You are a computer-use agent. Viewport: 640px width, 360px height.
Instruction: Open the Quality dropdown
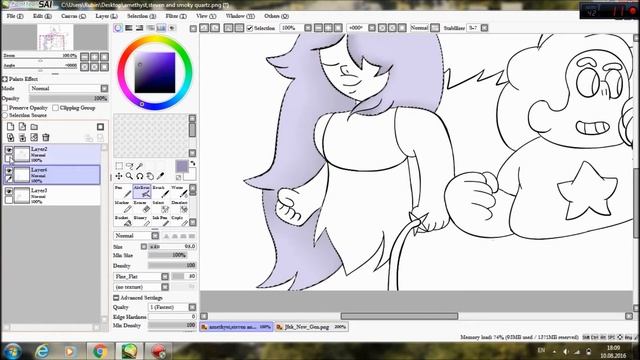[172, 307]
